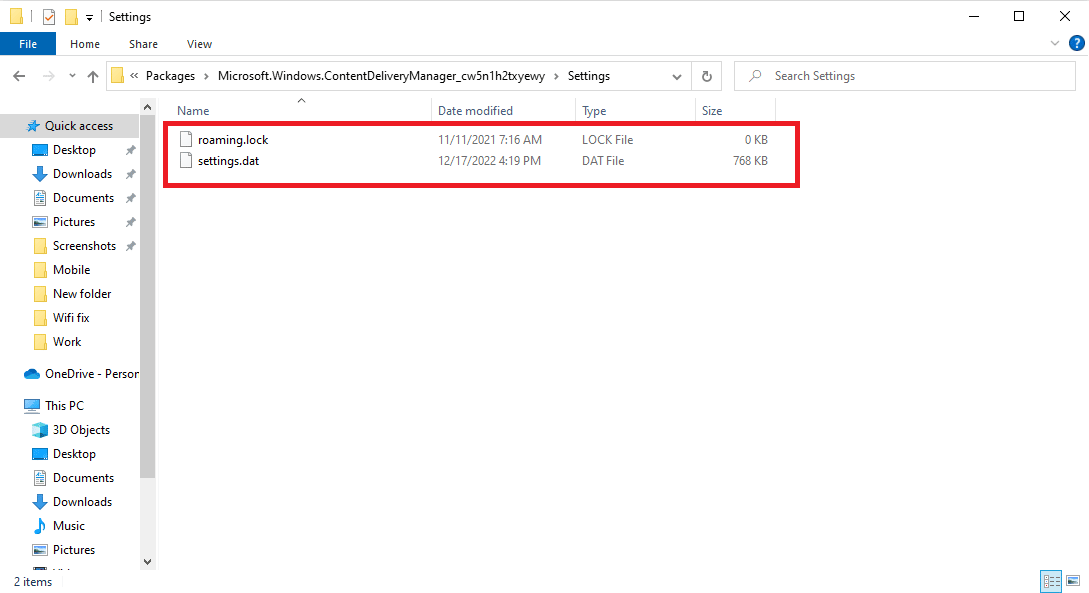Open pinned Documents under Quick access

pyautogui.click(x=83, y=198)
